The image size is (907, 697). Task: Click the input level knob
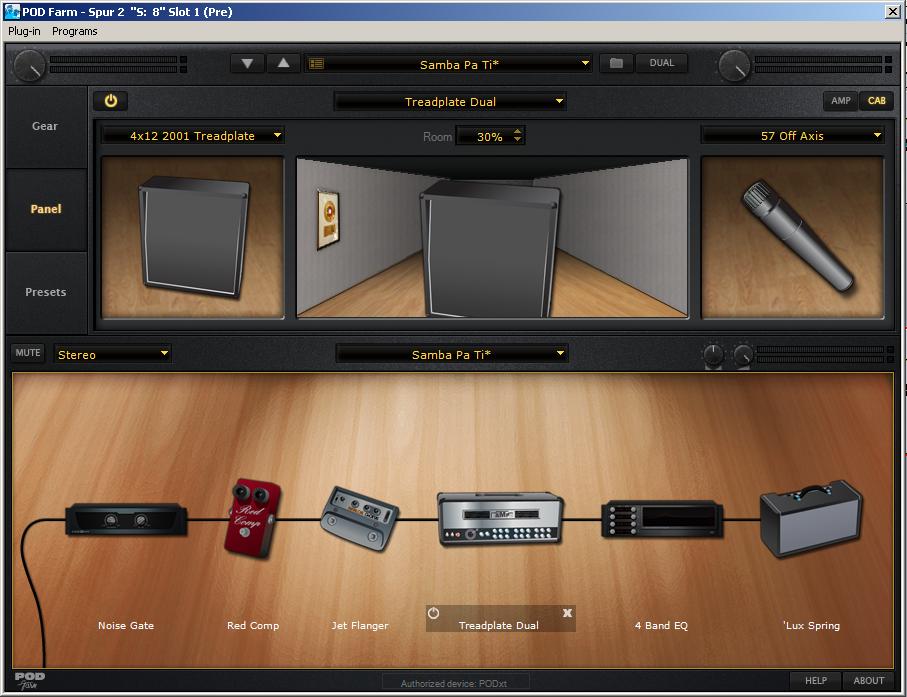(x=29, y=65)
